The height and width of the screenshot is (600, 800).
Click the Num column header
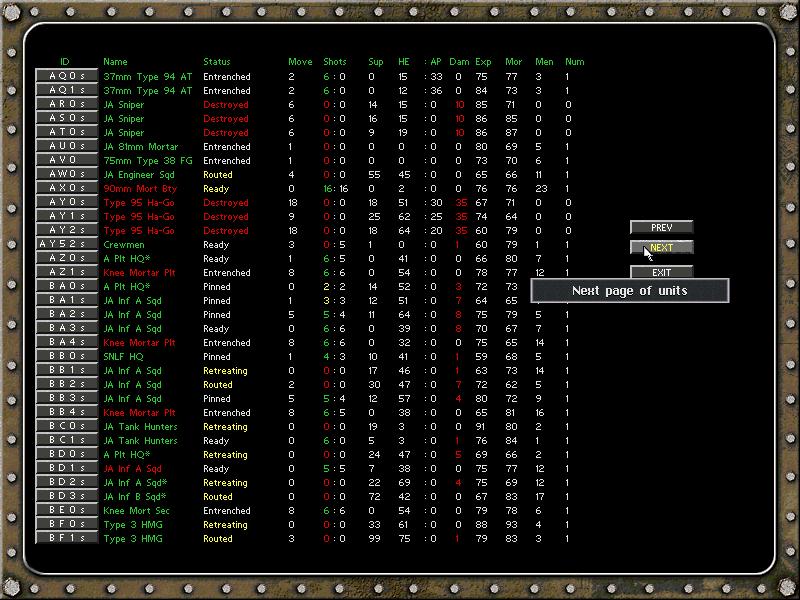tap(574, 62)
